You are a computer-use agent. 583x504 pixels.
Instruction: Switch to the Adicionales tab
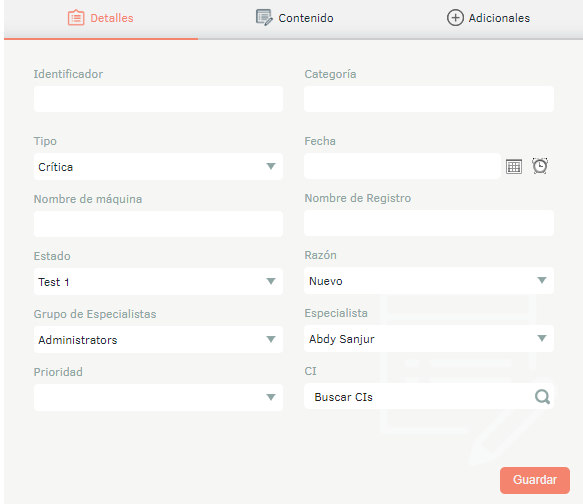coord(488,18)
